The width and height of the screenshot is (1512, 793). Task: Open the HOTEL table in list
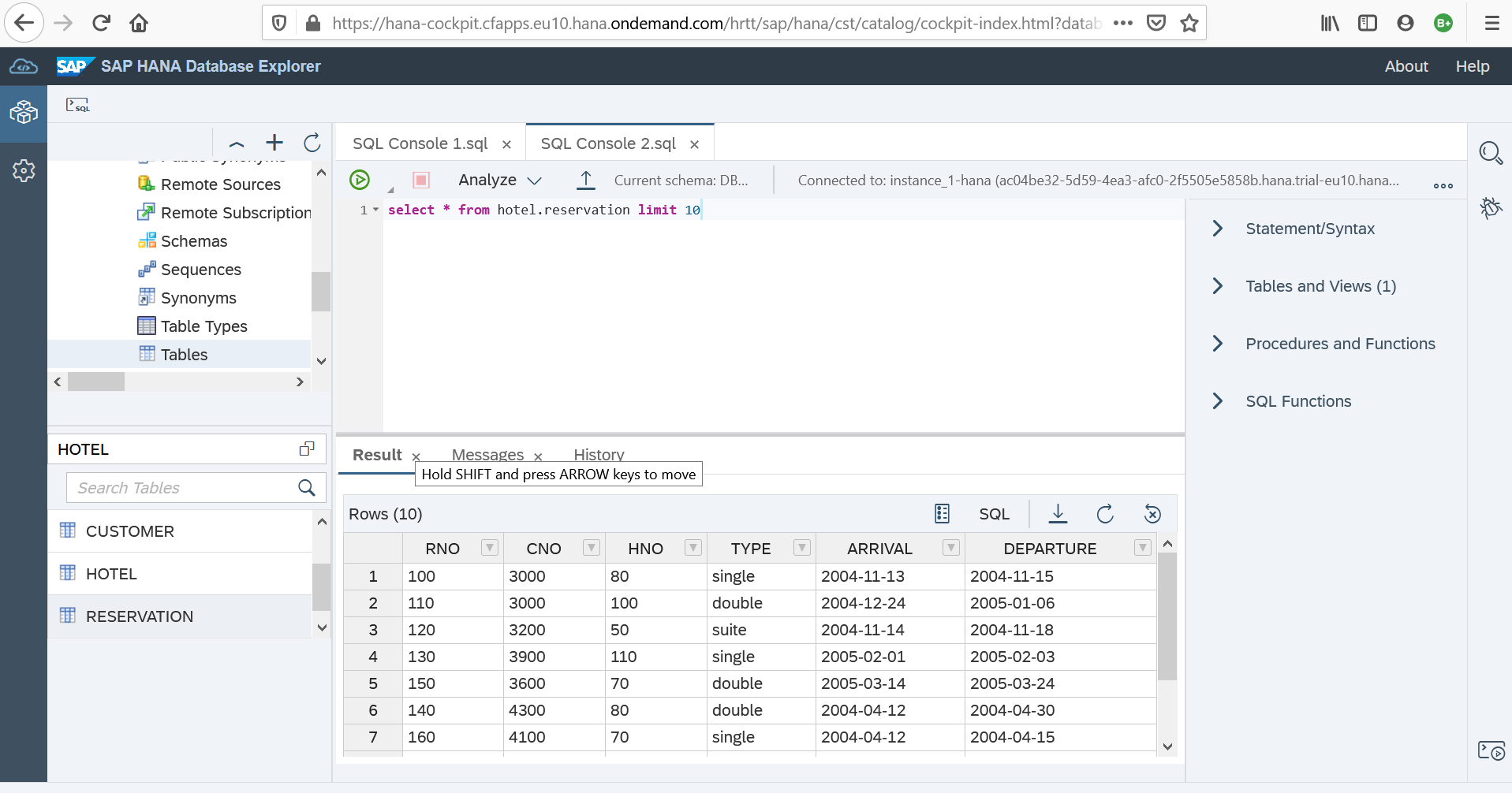pos(181,574)
